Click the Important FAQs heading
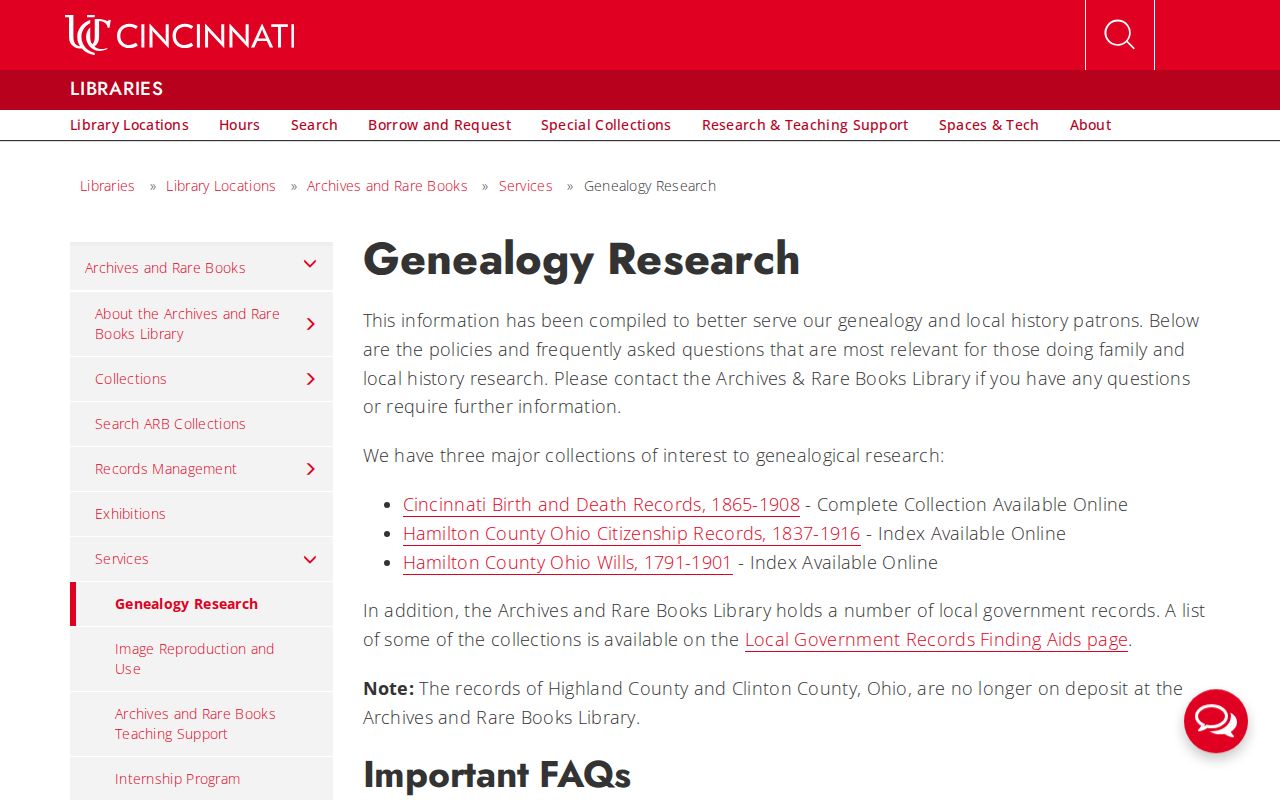This screenshot has width=1280, height=800. [x=497, y=775]
